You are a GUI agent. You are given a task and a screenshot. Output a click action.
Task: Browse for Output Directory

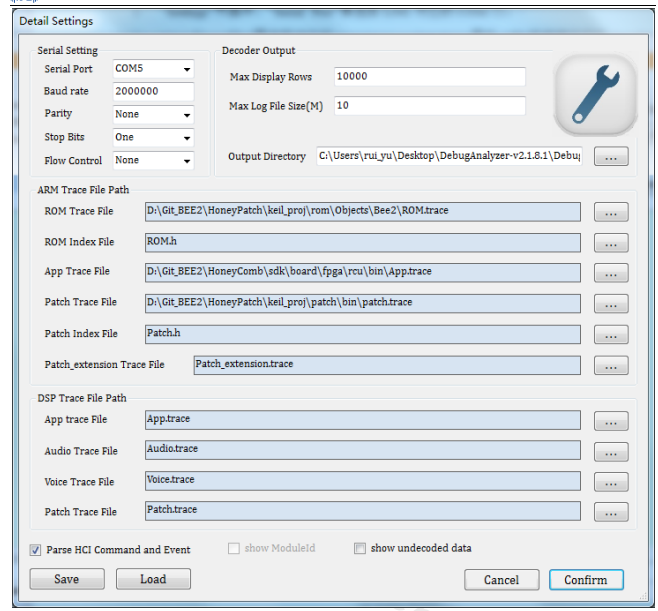coord(611,156)
